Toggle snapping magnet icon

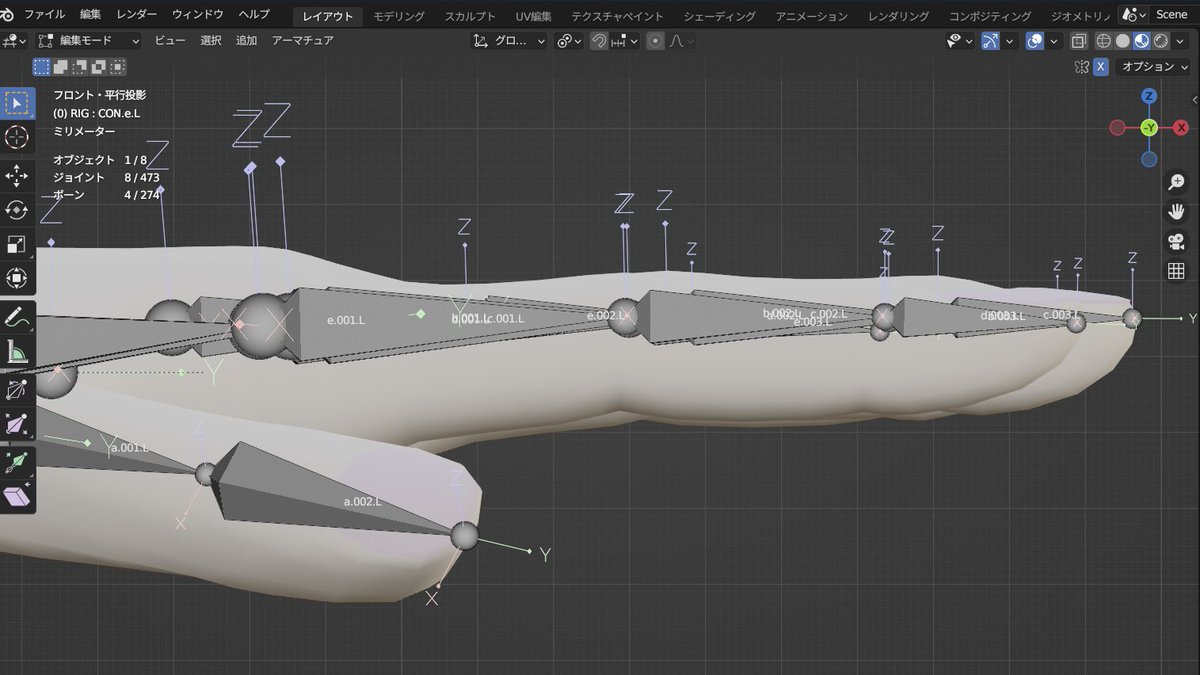pyautogui.click(x=598, y=41)
